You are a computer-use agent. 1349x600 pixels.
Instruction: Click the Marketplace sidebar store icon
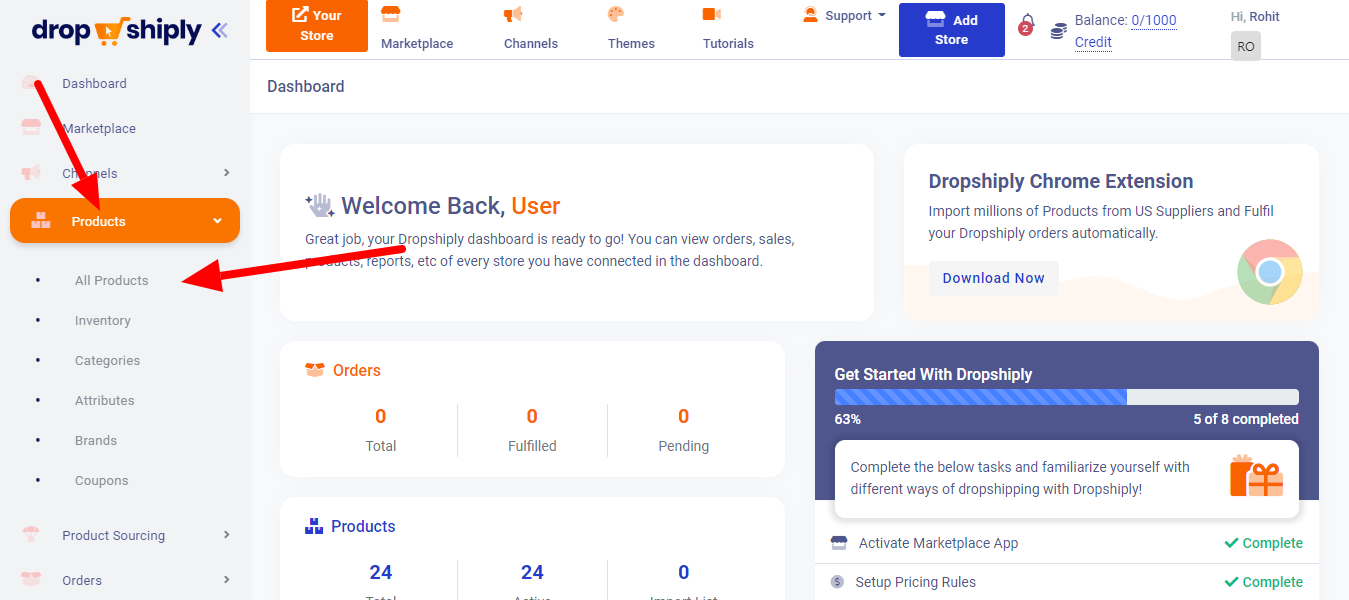pos(31,128)
